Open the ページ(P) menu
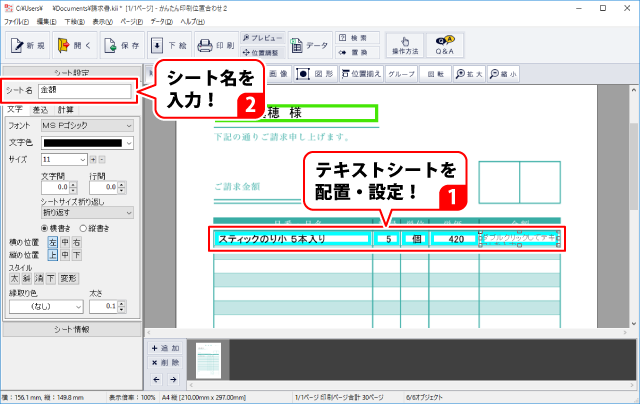The width and height of the screenshot is (640, 404). pyautogui.click(x=132, y=22)
